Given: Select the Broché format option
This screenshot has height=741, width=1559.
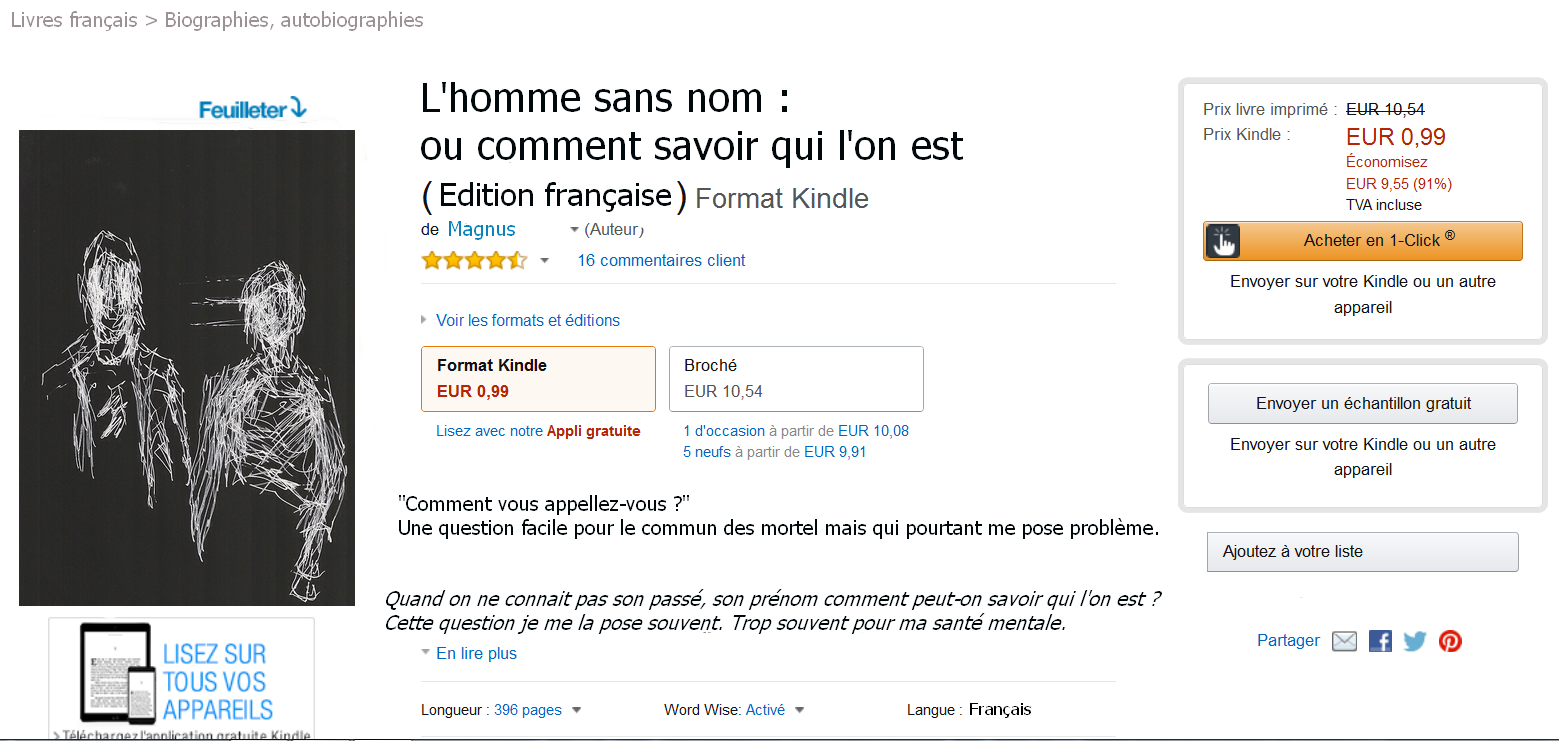Looking at the screenshot, I should (x=795, y=378).
